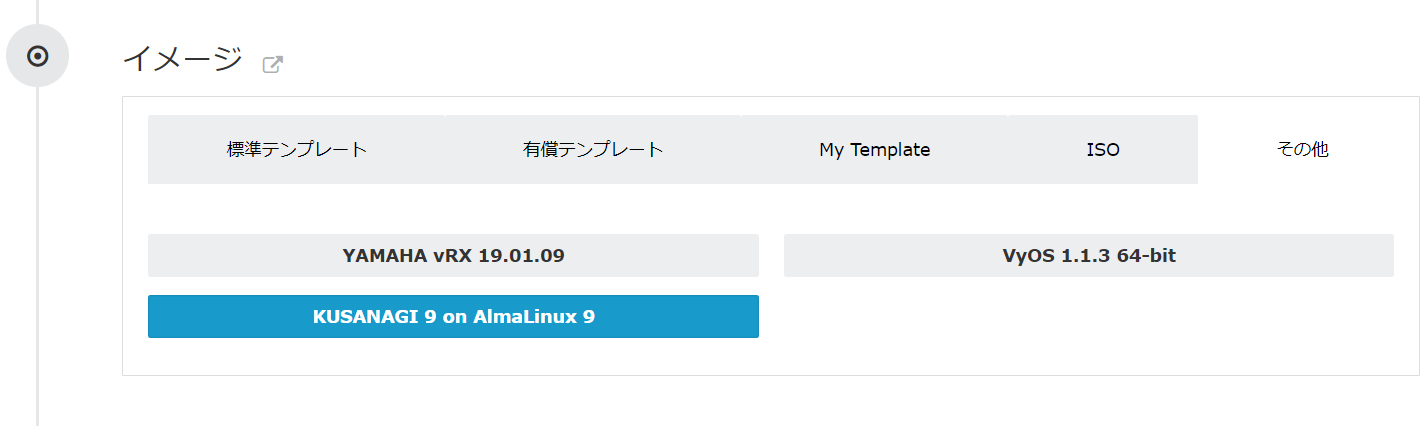The height and width of the screenshot is (426, 1422).
Task: Open the external link icon beside イメージ
Action: pyautogui.click(x=272, y=65)
